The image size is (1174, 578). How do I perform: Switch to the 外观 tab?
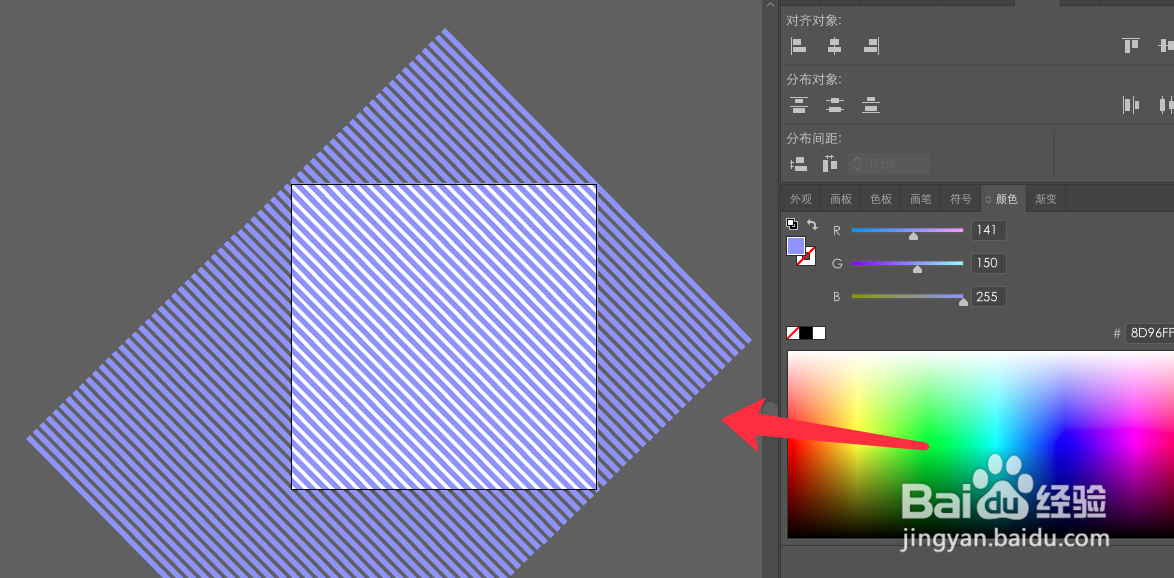tap(801, 199)
